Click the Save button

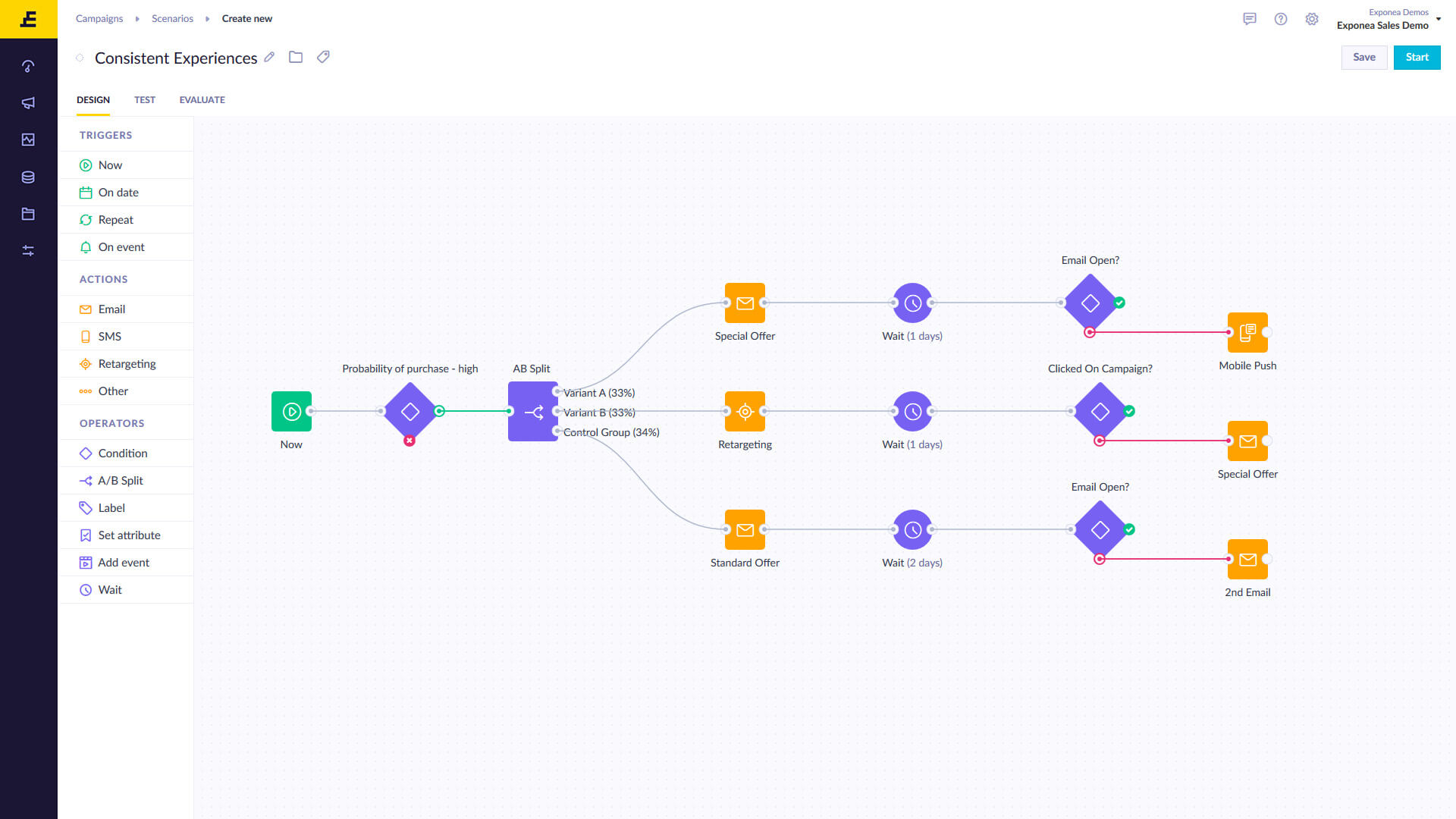pyautogui.click(x=1364, y=57)
